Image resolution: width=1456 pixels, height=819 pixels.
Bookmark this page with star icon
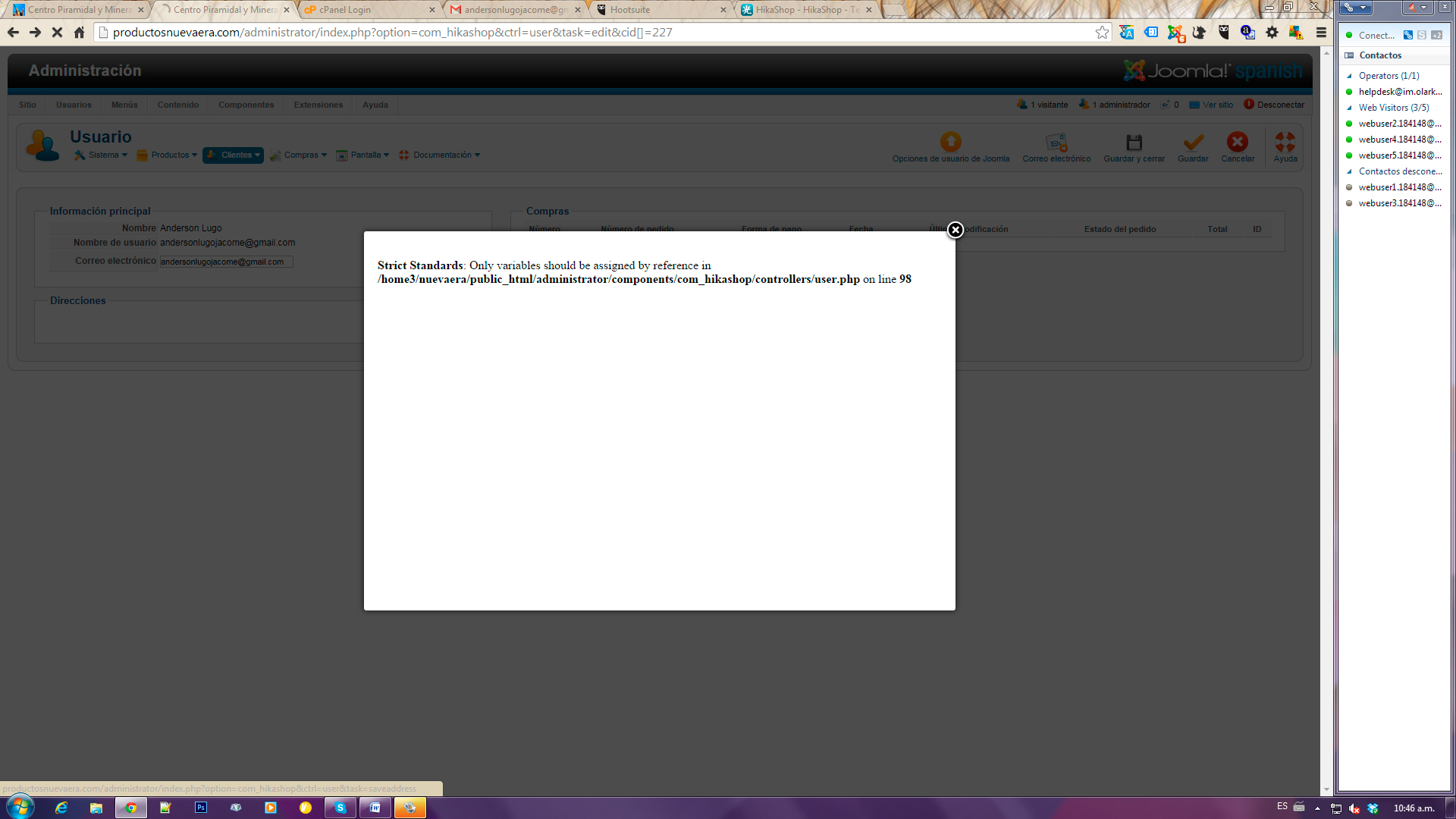tap(1102, 33)
